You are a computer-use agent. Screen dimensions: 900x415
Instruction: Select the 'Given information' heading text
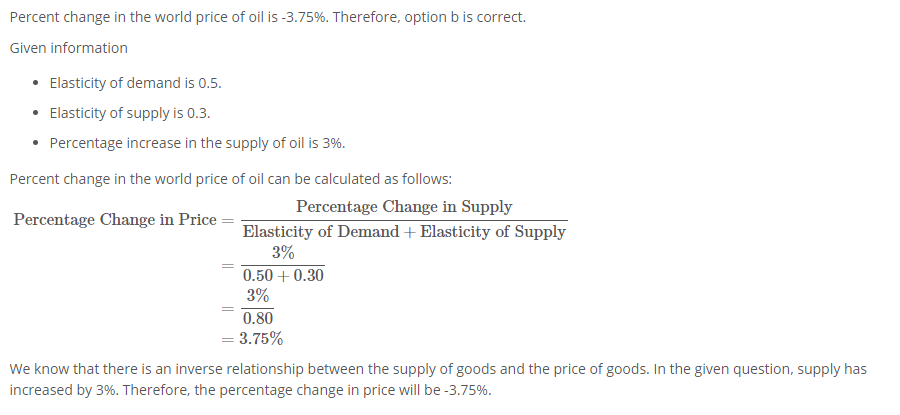[x=69, y=48]
